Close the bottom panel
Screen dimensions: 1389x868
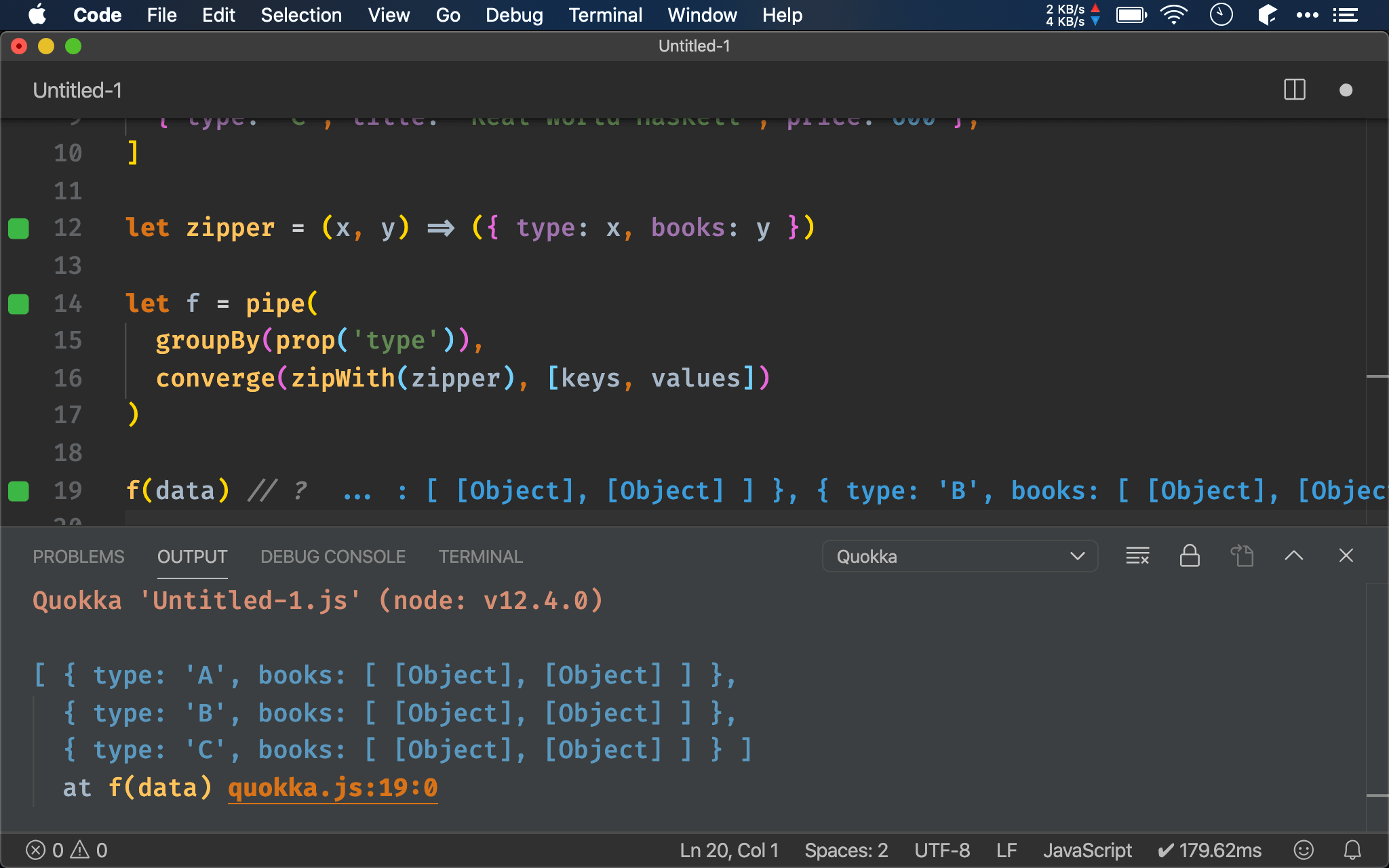coord(1346,556)
